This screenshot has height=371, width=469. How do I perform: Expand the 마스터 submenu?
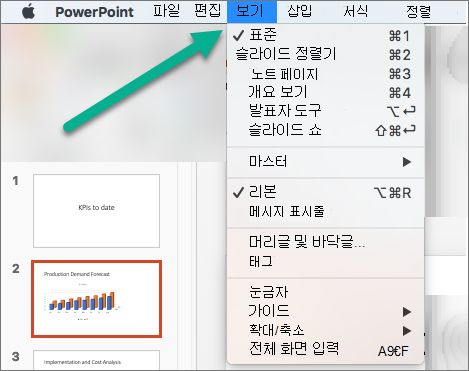(326, 162)
